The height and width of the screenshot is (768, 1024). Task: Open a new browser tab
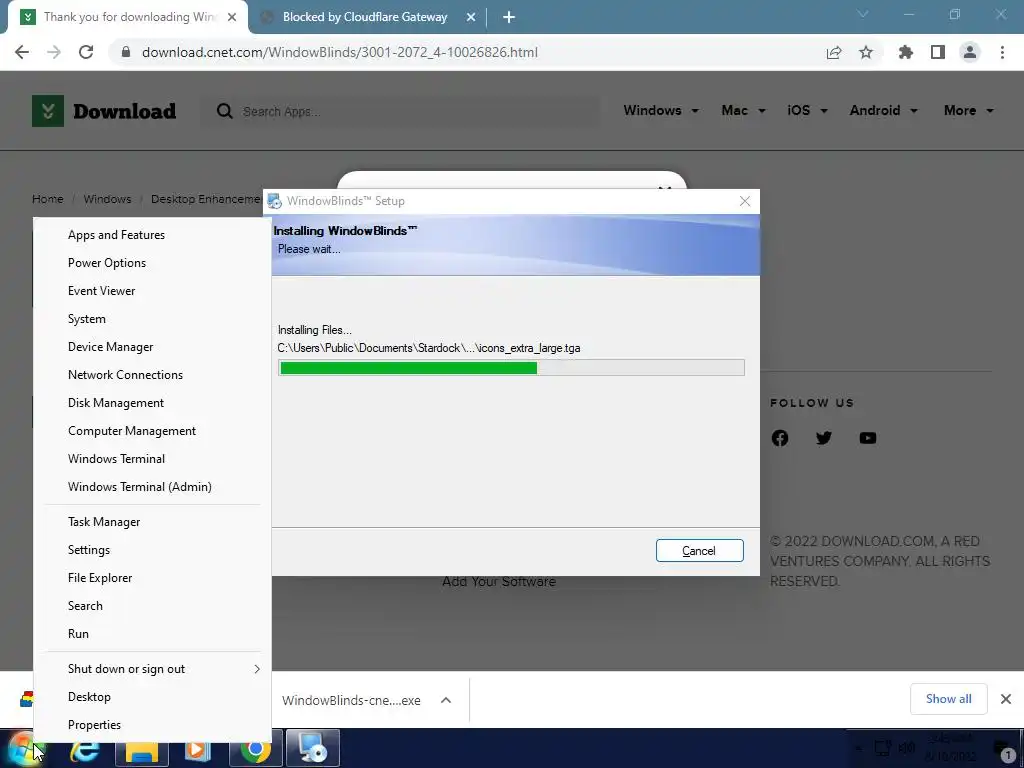pos(509,17)
